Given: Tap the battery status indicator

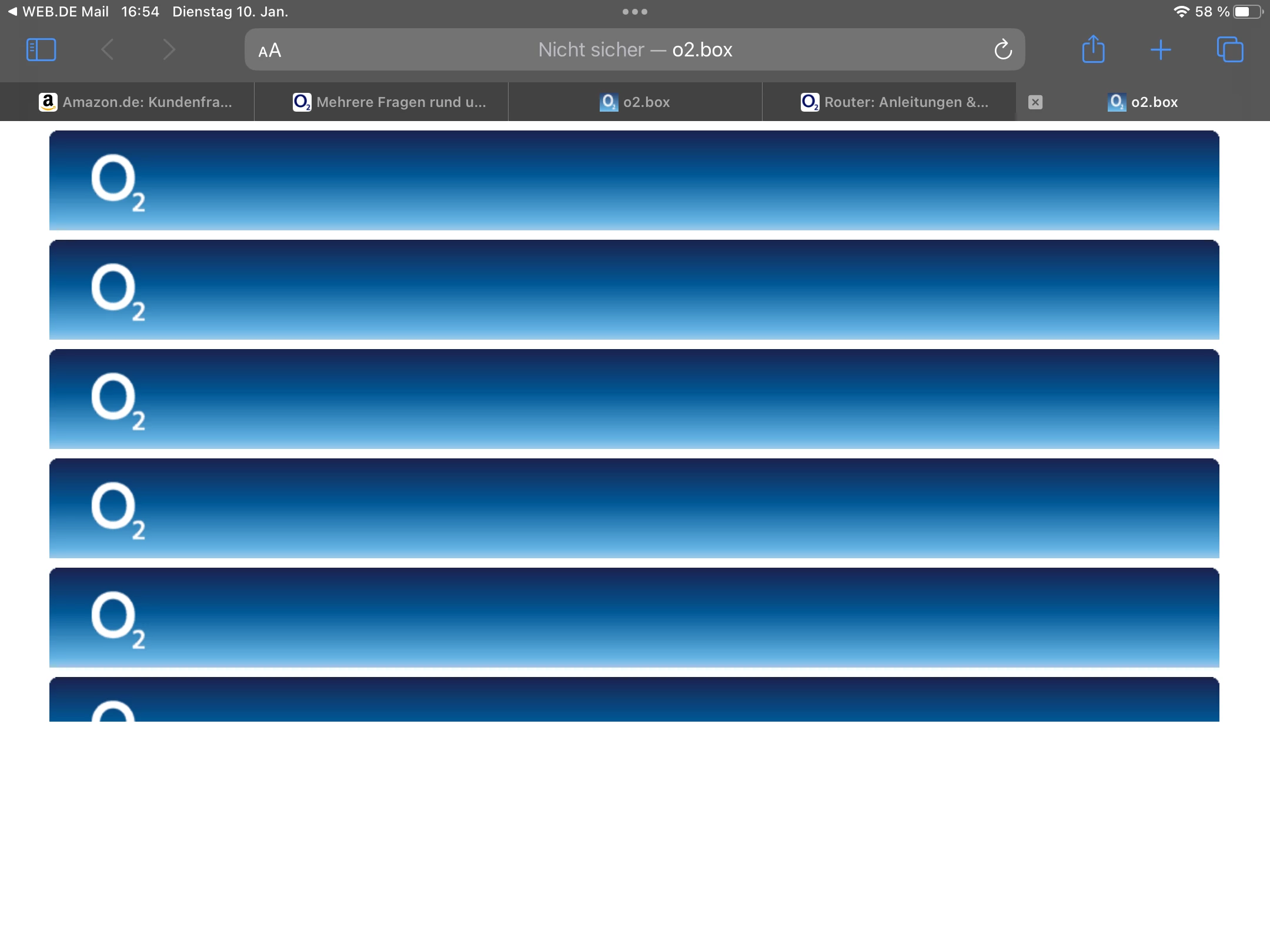Looking at the screenshot, I should point(1247,12).
